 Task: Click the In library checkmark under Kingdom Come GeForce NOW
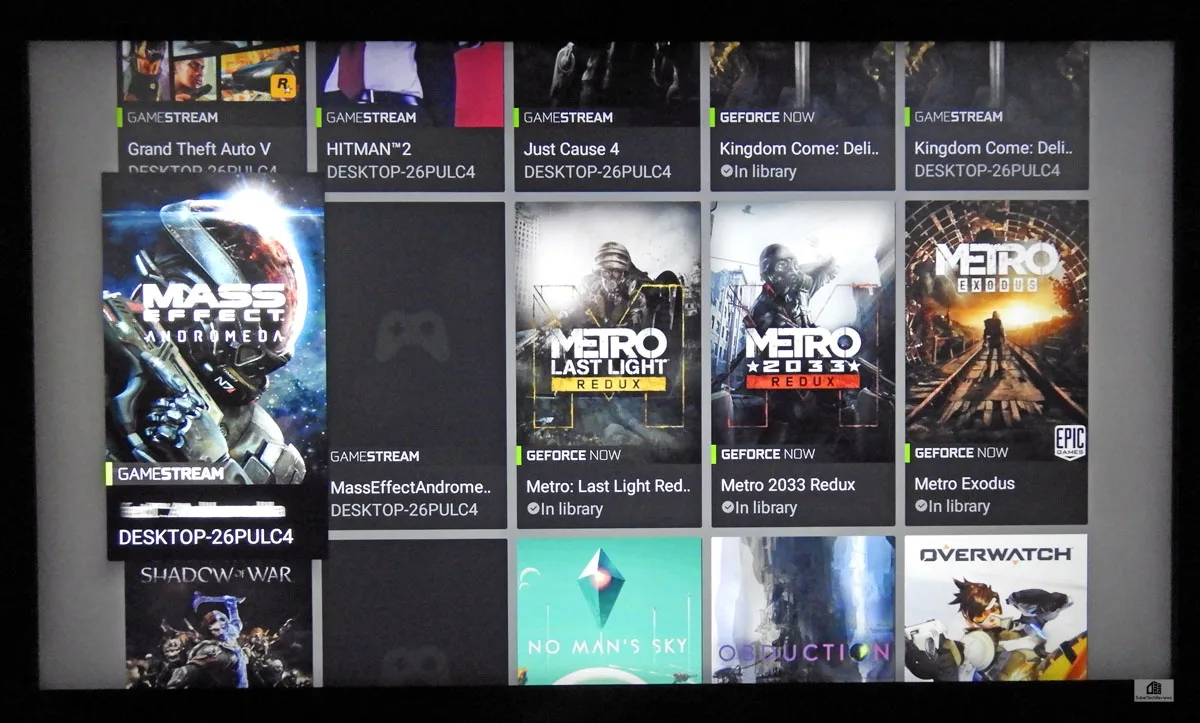[x=726, y=171]
